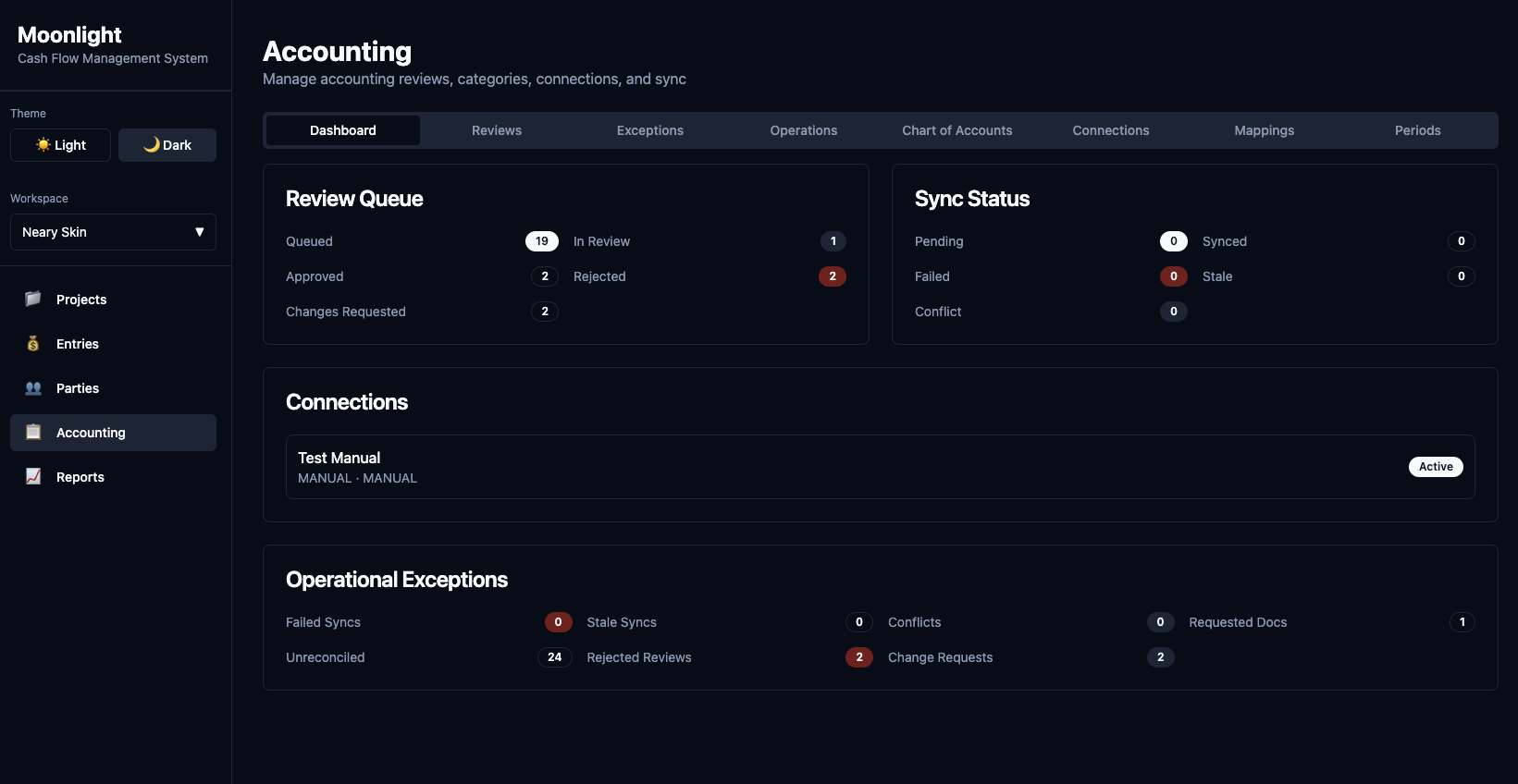Click the 'Requested Docs' label
Screen dimensions: 1518x784
(1238, 622)
